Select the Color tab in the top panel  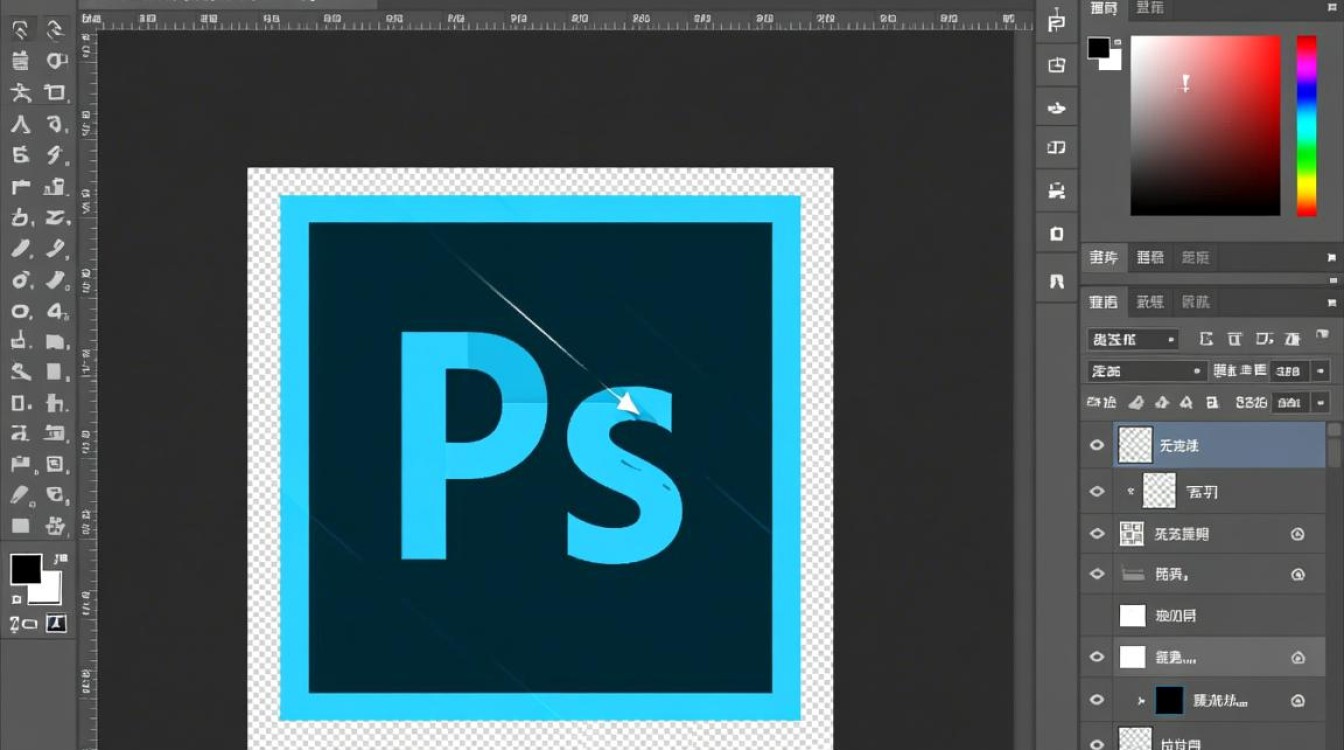coord(1104,9)
